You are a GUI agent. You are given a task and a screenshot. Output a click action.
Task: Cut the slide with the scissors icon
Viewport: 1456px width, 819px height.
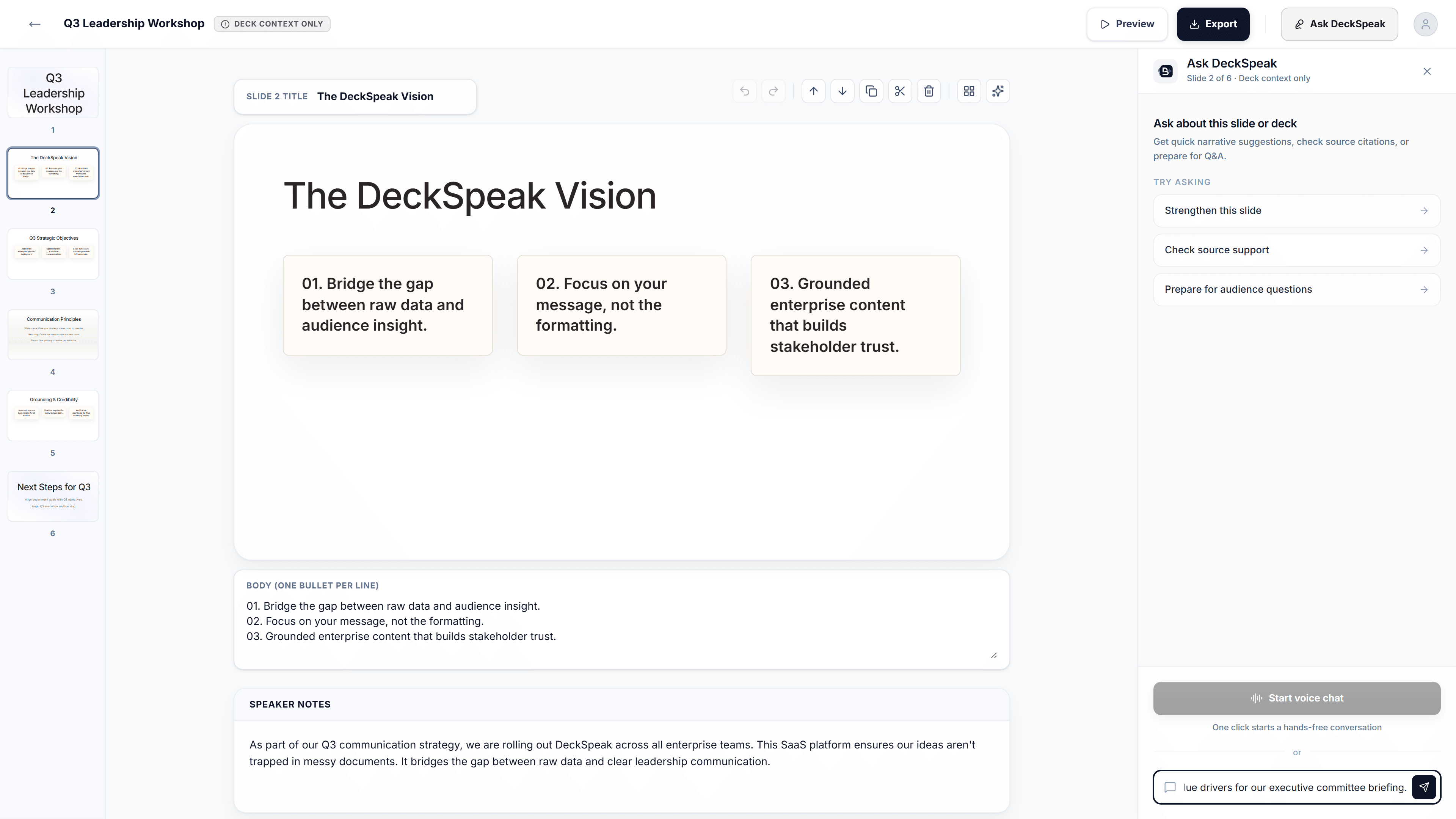coord(900,91)
